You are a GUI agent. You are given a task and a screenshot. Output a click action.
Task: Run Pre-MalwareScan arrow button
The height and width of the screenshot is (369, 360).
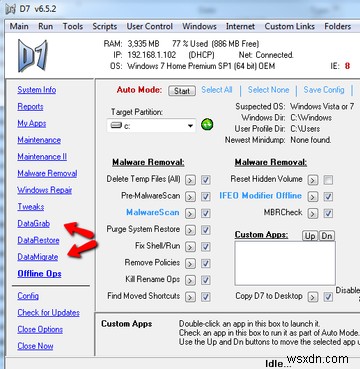pyautogui.click(x=190, y=197)
